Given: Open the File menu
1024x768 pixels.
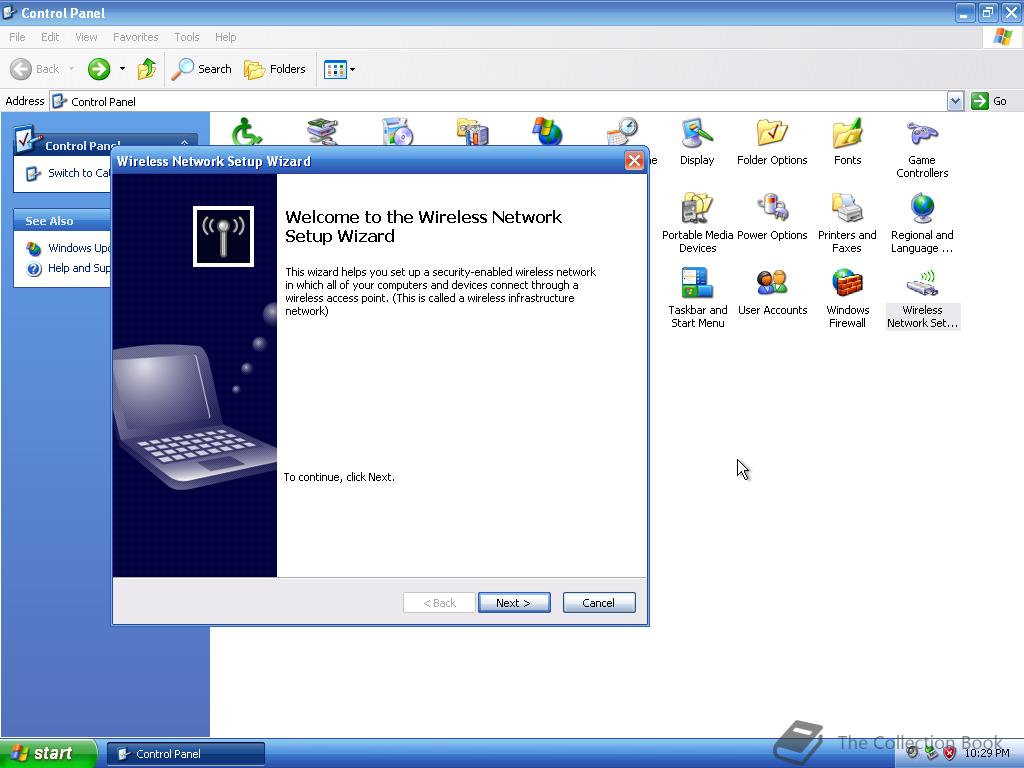Looking at the screenshot, I should pos(17,37).
